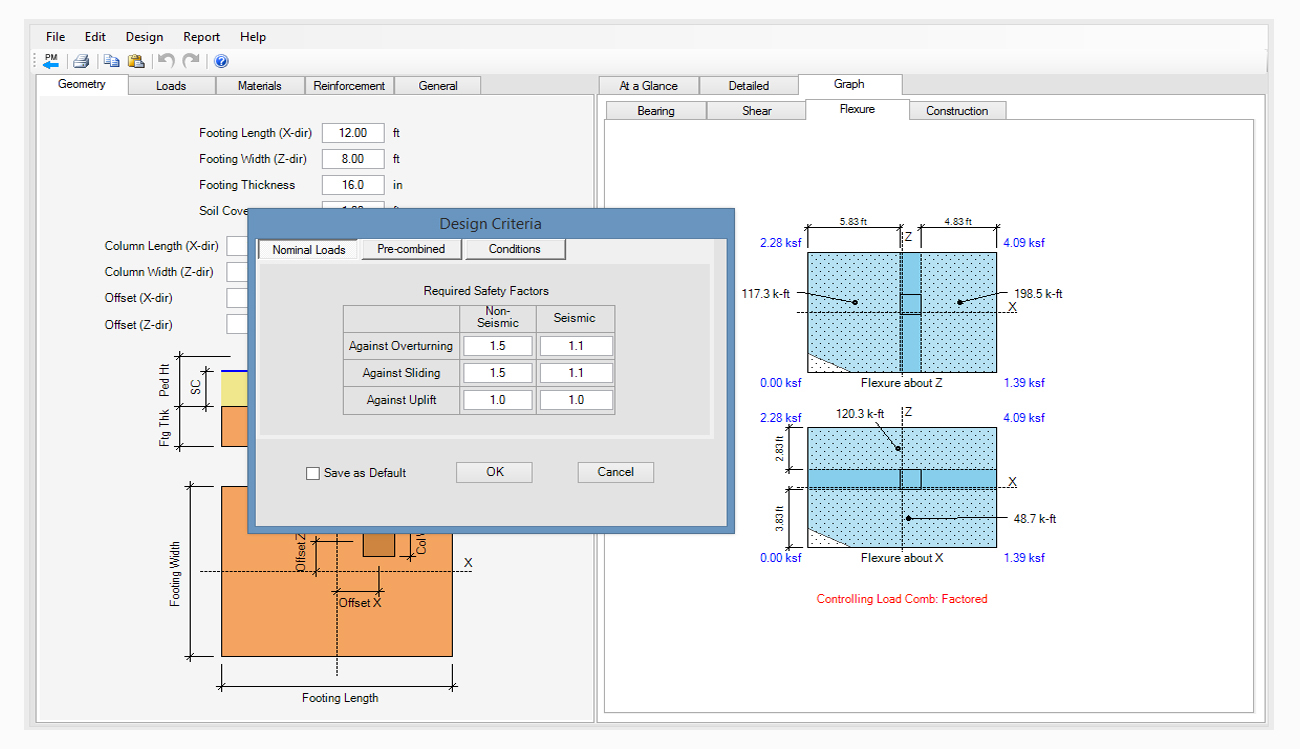This screenshot has width=1300, height=749.
Task: Select the Conditions tab in dialog
Action: [x=515, y=249]
